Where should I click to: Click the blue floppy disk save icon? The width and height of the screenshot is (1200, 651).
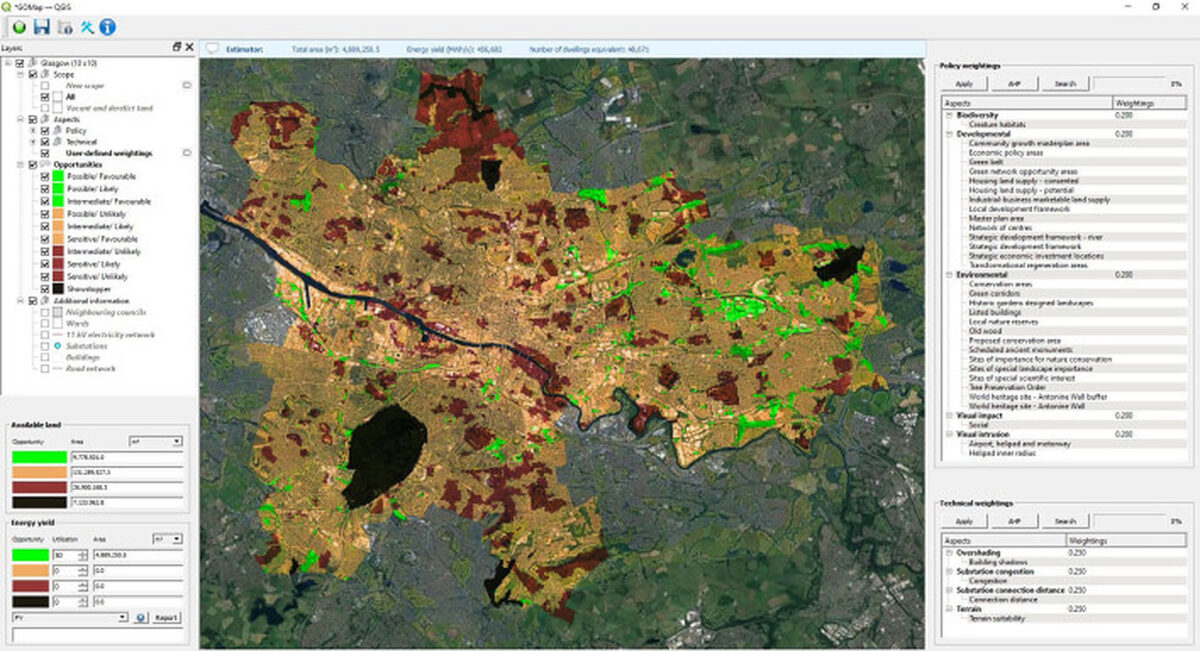tap(41, 26)
